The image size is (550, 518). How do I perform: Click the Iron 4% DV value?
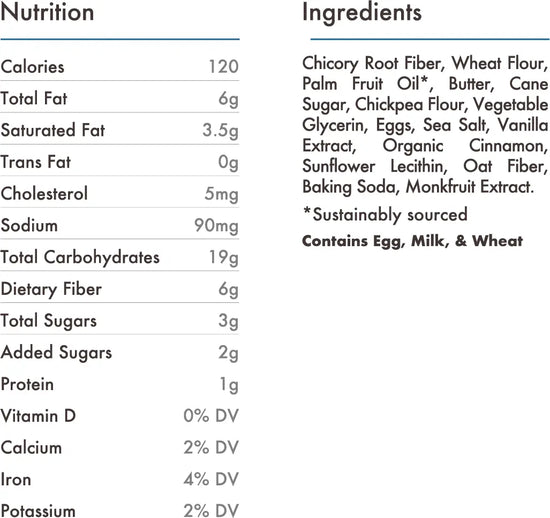click(211, 479)
